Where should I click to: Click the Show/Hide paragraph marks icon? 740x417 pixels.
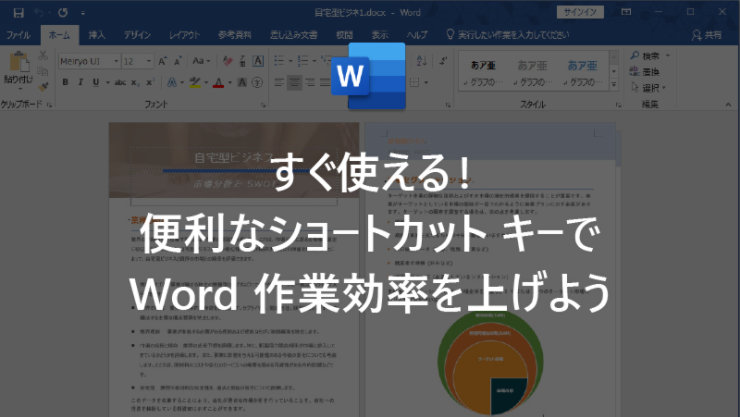(x=443, y=61)
